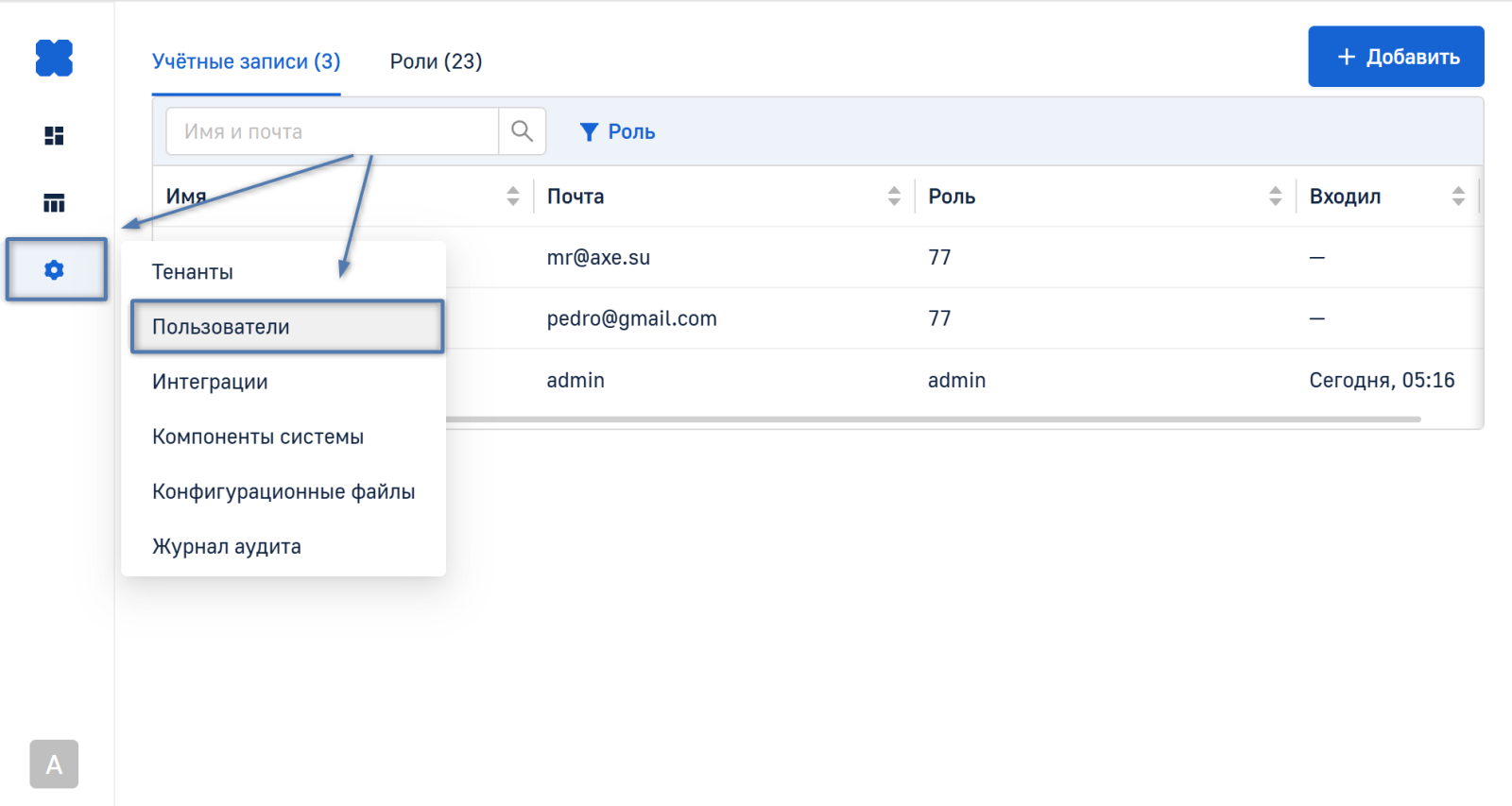Screen dimensions: 1512x806
Task: Open the Роль funnel filter
Action: (617, 132)
